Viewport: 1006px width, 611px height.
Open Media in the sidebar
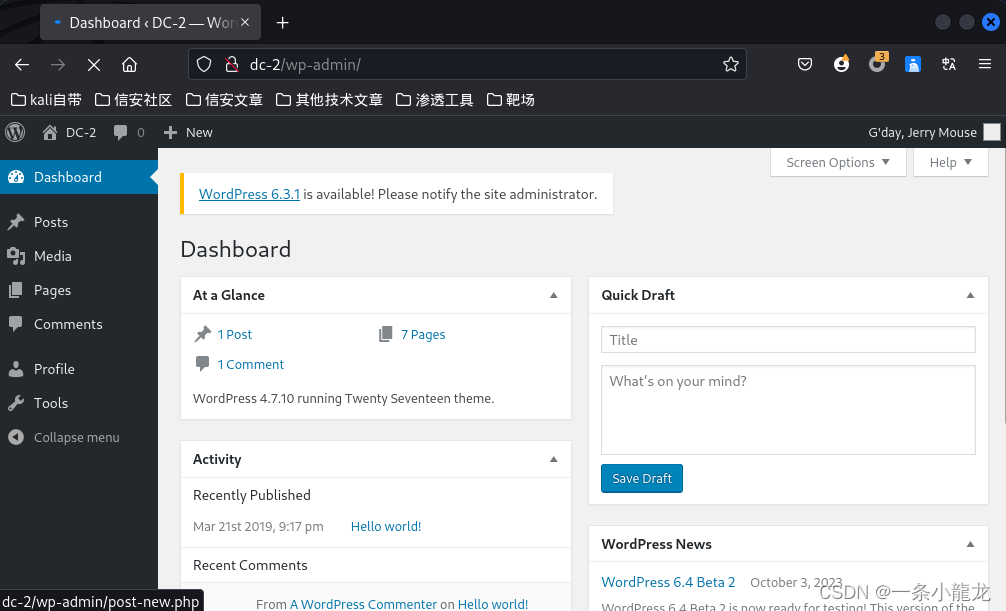(x=79, y=256)
